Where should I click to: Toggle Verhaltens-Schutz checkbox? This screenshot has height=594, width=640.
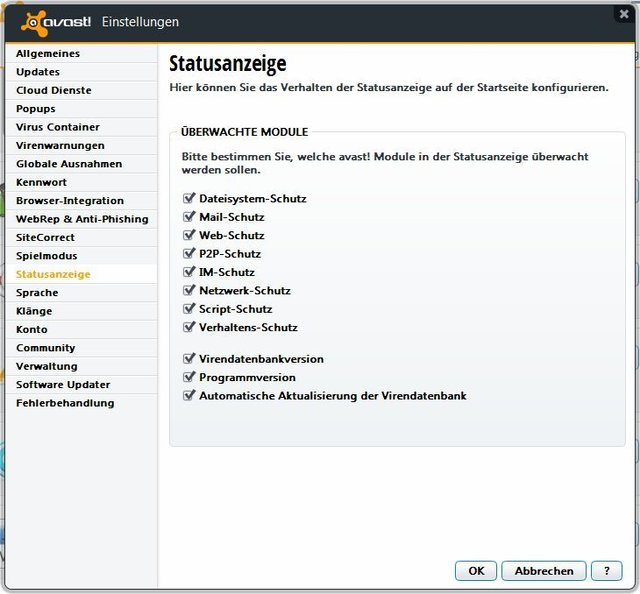[189, 327]
